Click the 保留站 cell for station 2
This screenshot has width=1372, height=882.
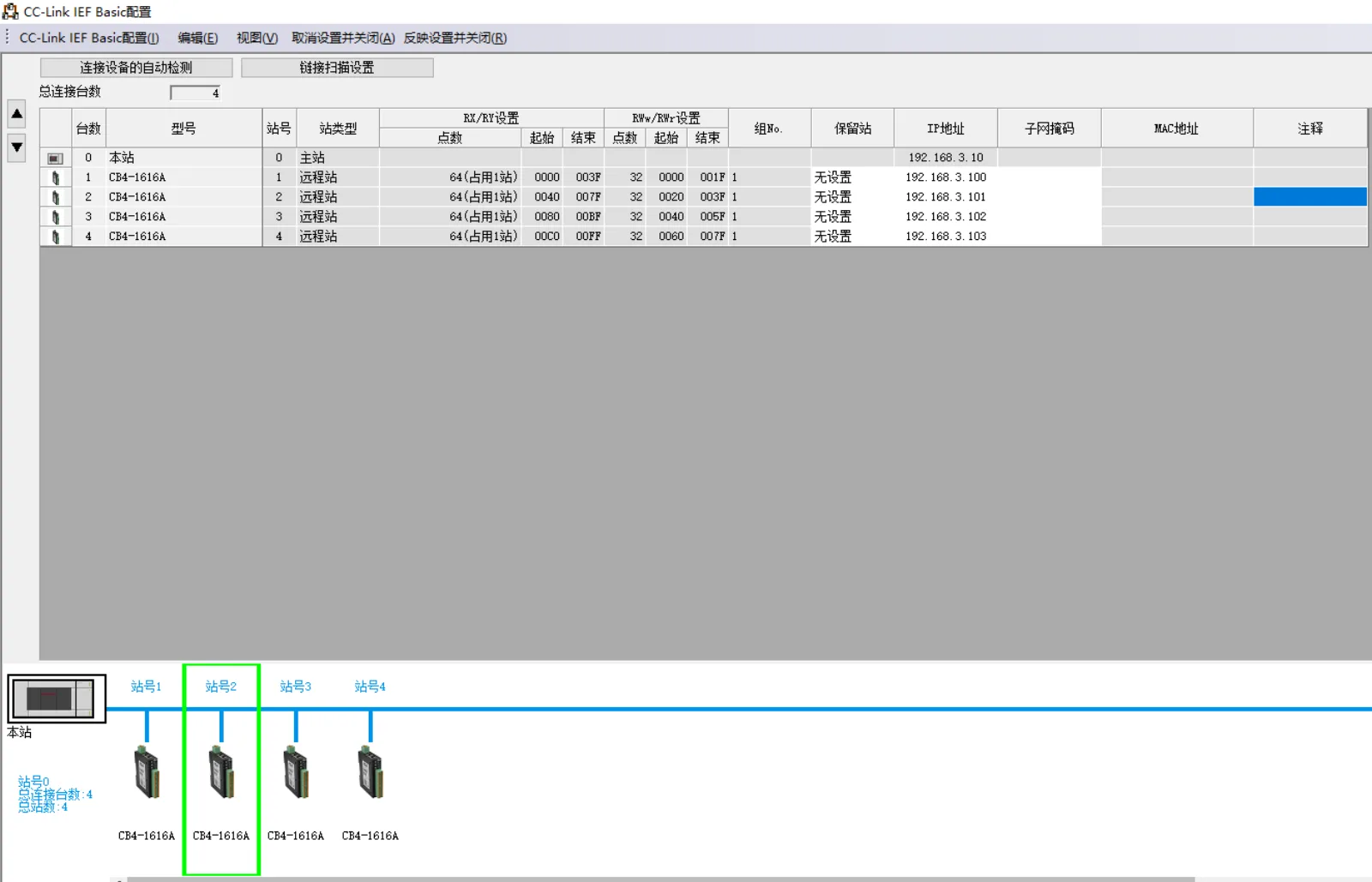coord(852,197)
